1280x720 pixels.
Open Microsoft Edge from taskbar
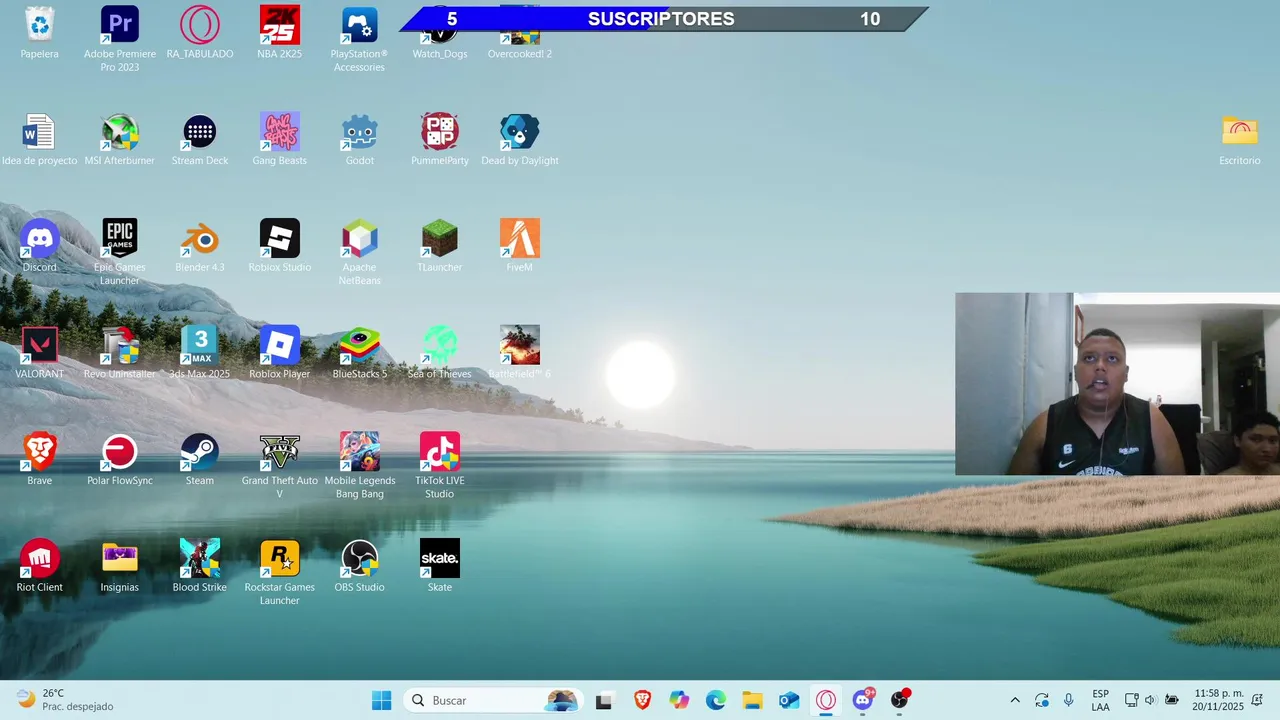[x=716, y=700]
